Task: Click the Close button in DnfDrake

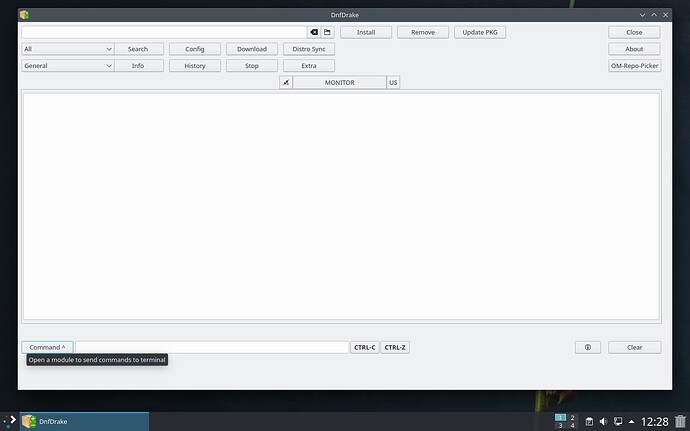Action: 634,32
